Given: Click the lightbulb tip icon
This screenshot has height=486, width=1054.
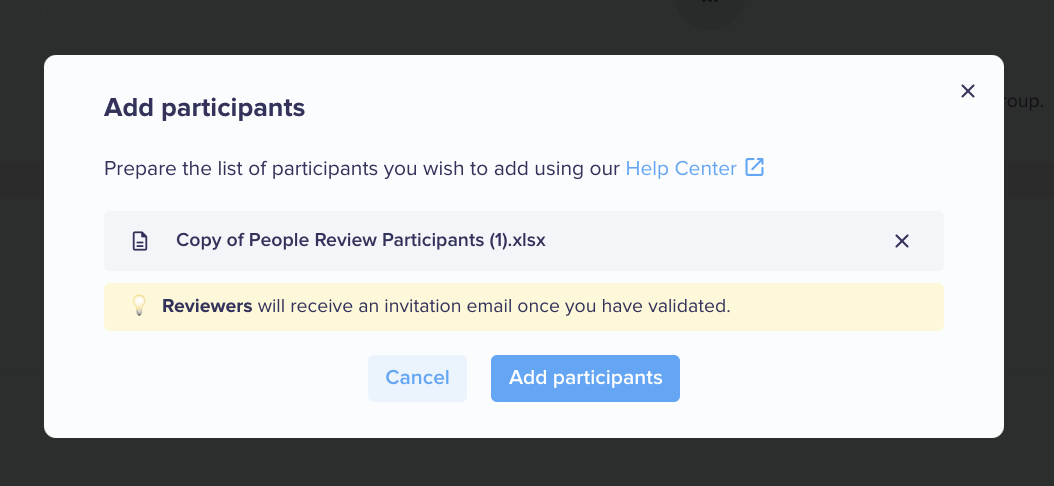Looking at the screenshot, I should click(138, 306).
